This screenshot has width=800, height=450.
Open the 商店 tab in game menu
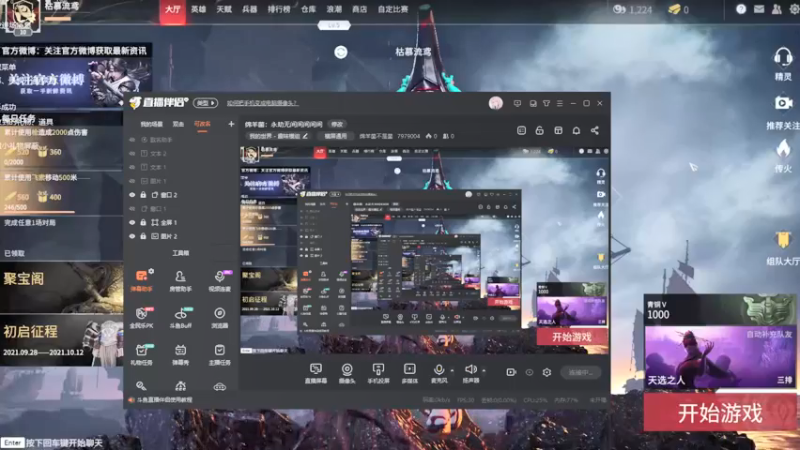pos(359,9)
